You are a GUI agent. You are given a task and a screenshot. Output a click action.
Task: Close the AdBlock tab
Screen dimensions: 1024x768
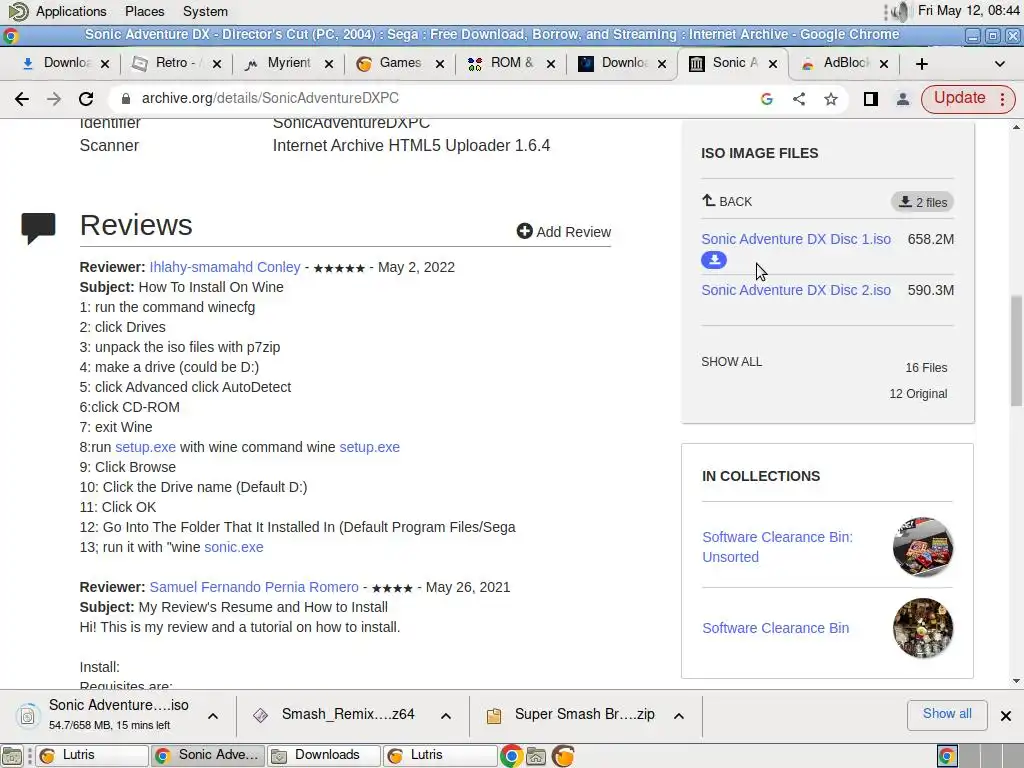[884, 64]
